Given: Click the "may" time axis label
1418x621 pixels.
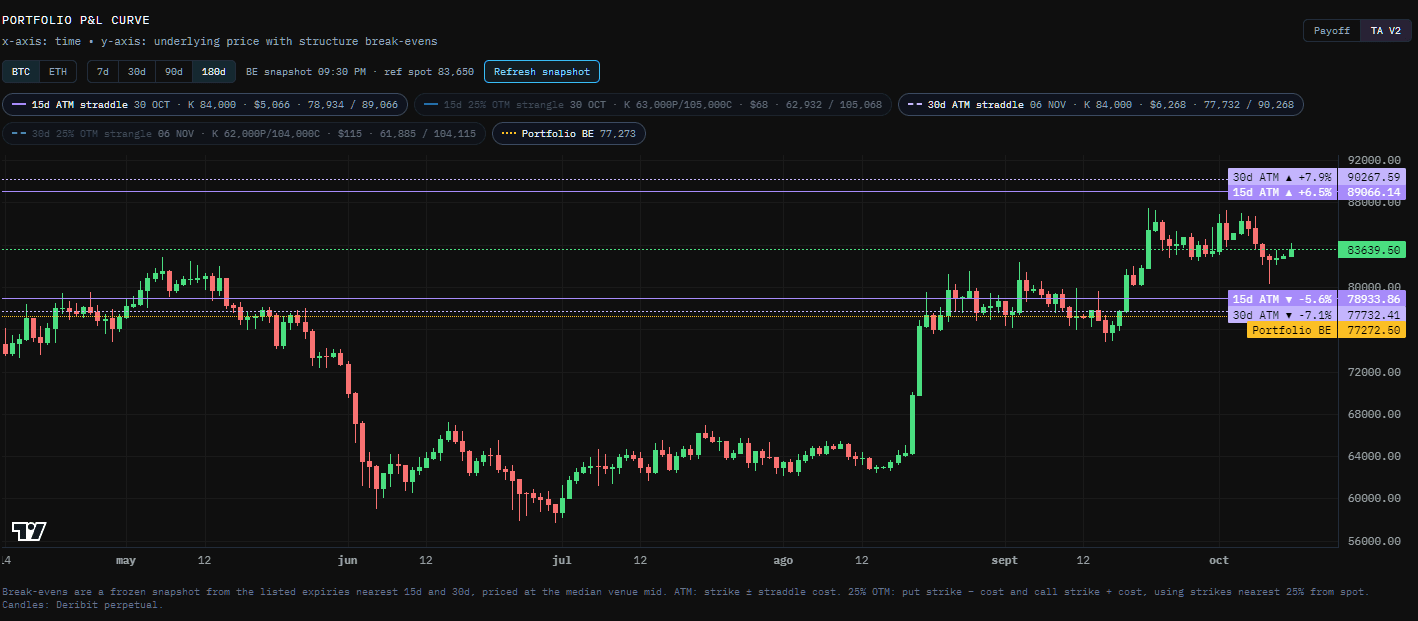Looking at the screenshot, I should pyautogui.click(x=126, y=560).
